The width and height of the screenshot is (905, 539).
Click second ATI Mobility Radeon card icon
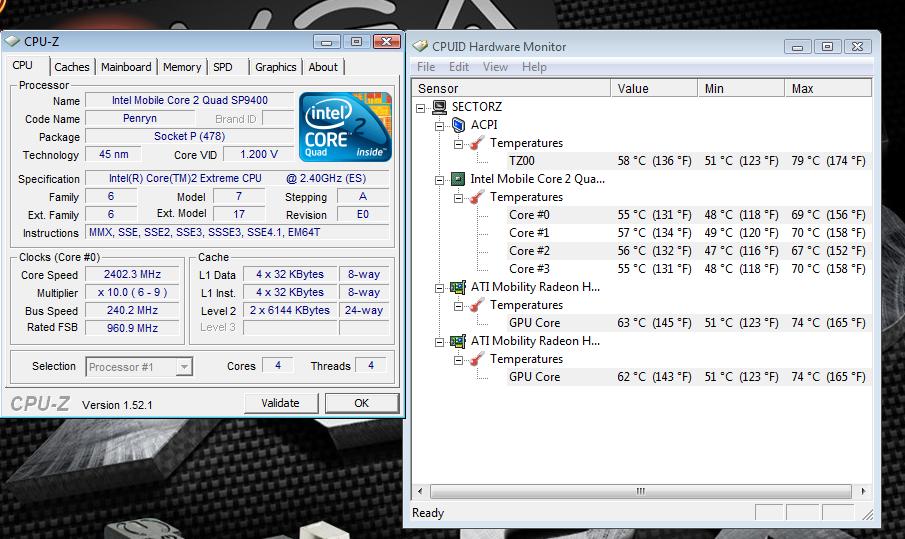pos(458,341)
